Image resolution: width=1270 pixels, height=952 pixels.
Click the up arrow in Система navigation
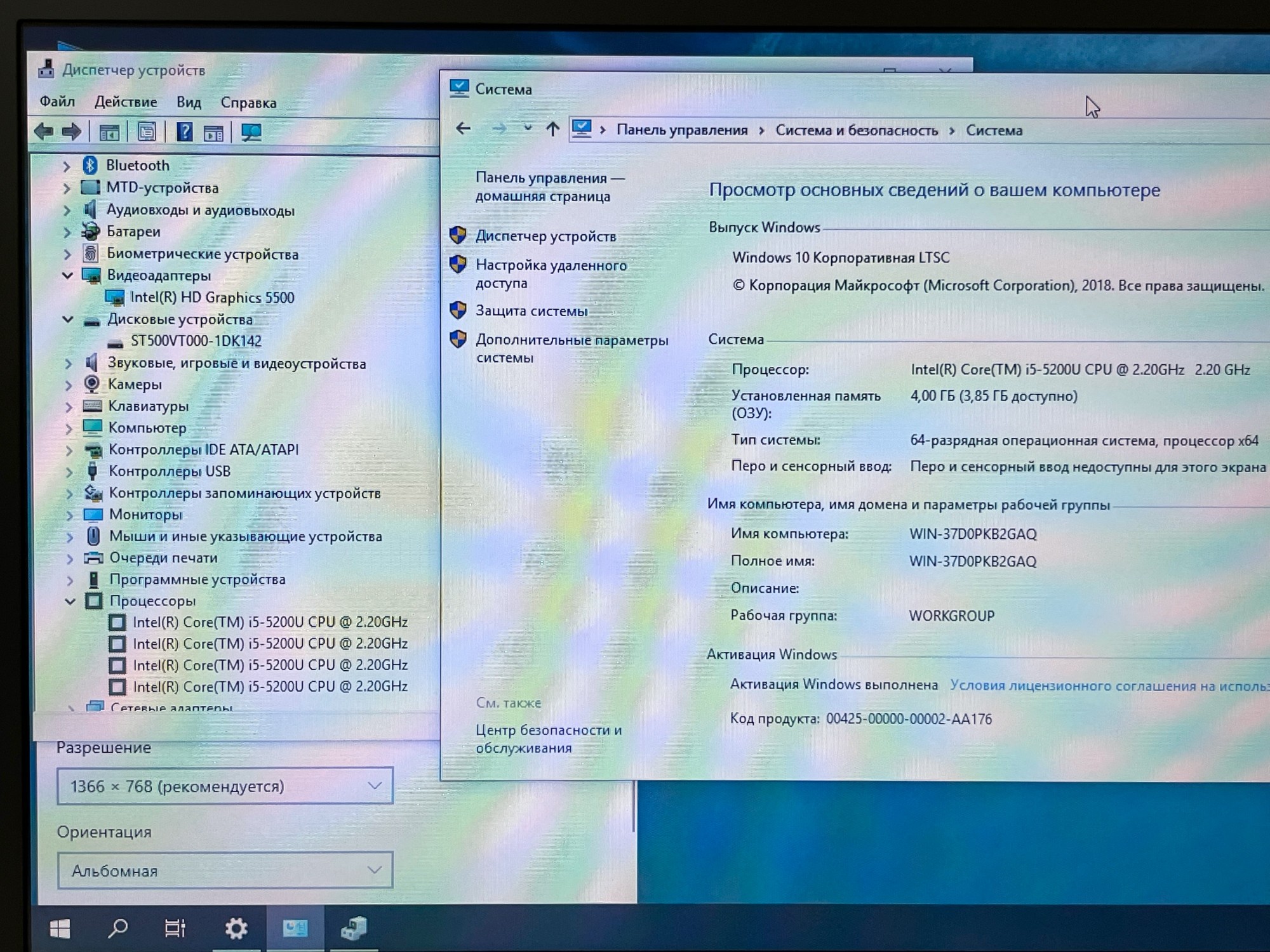[552, 129]
